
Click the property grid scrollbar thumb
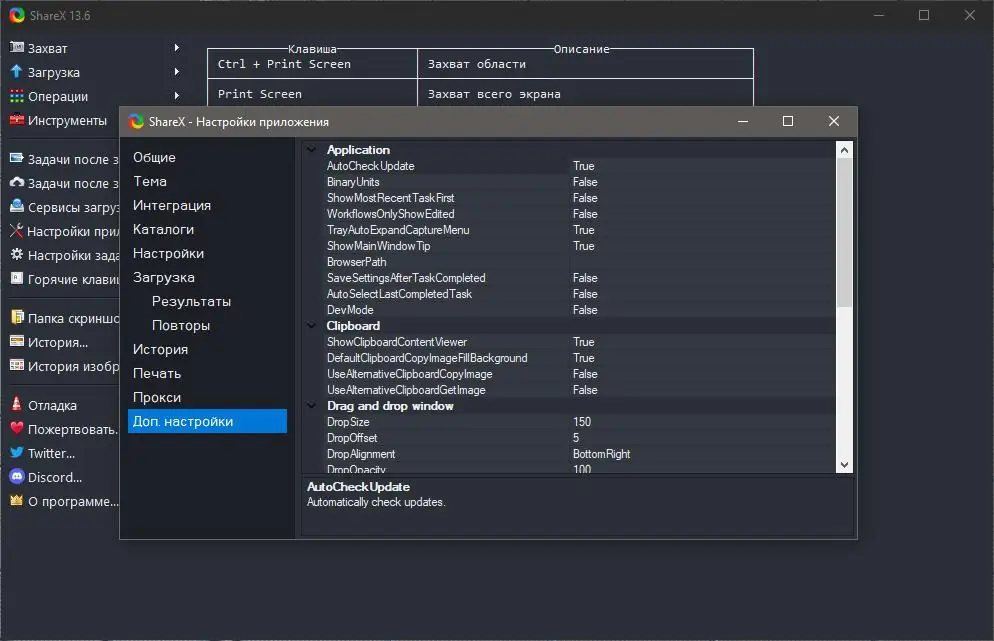(x=844, y=232)
